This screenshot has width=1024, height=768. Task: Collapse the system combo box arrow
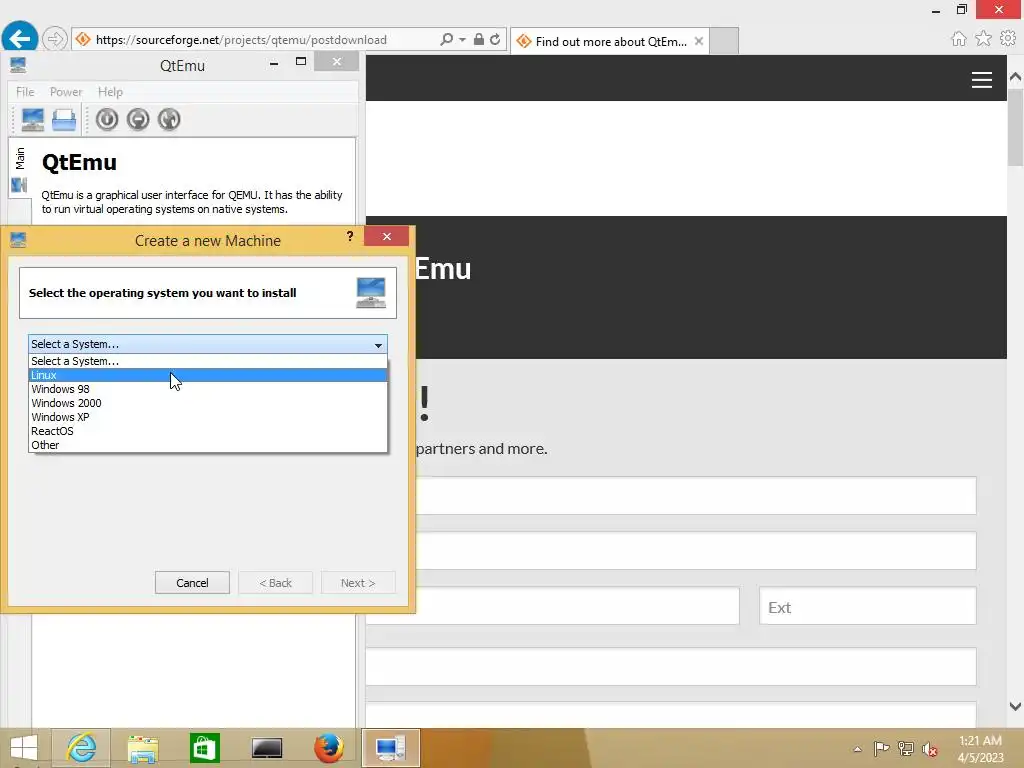pos(378,344)
